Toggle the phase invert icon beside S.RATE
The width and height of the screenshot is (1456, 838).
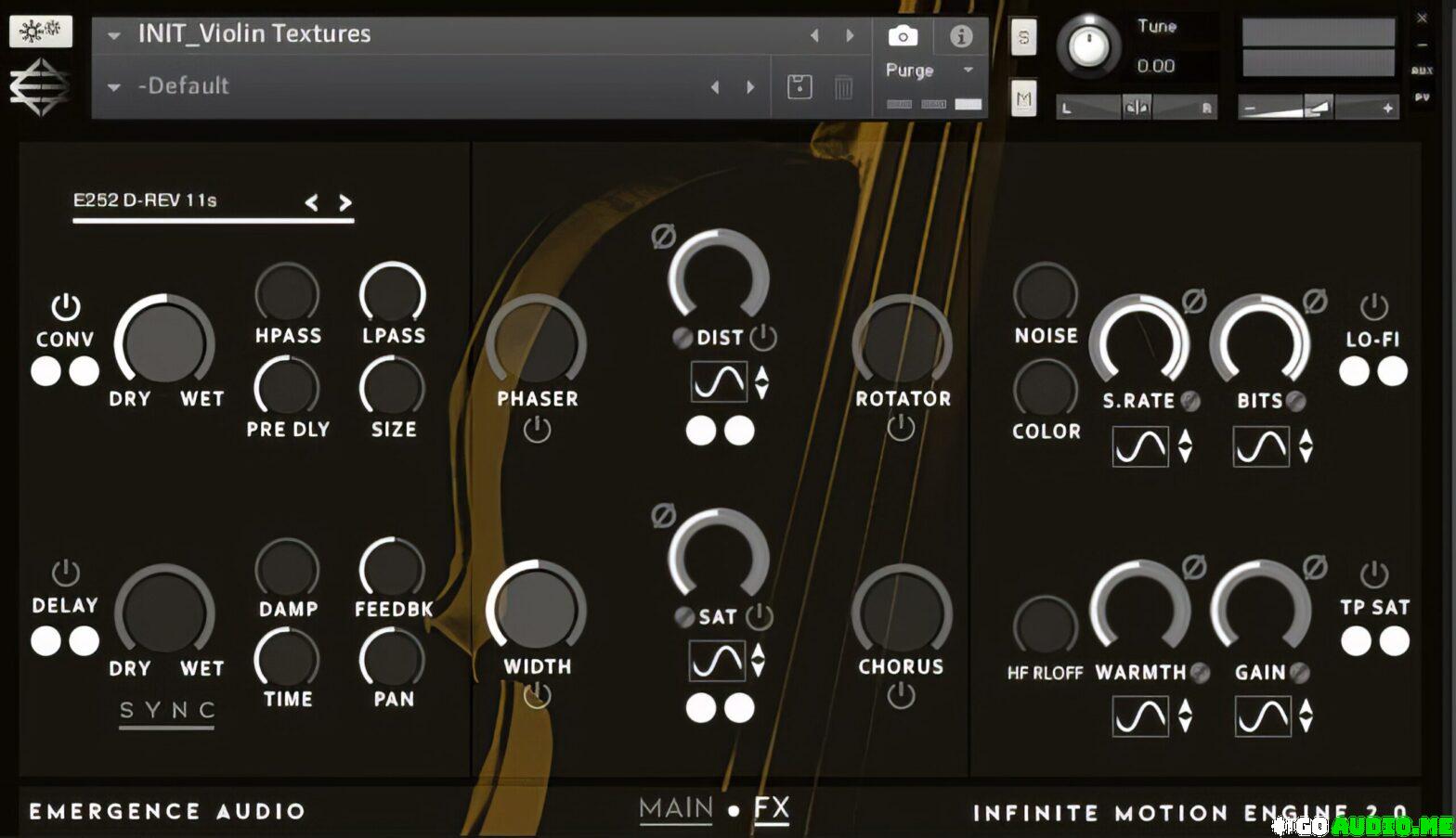pyautogui.click(x=1194, y=301)
